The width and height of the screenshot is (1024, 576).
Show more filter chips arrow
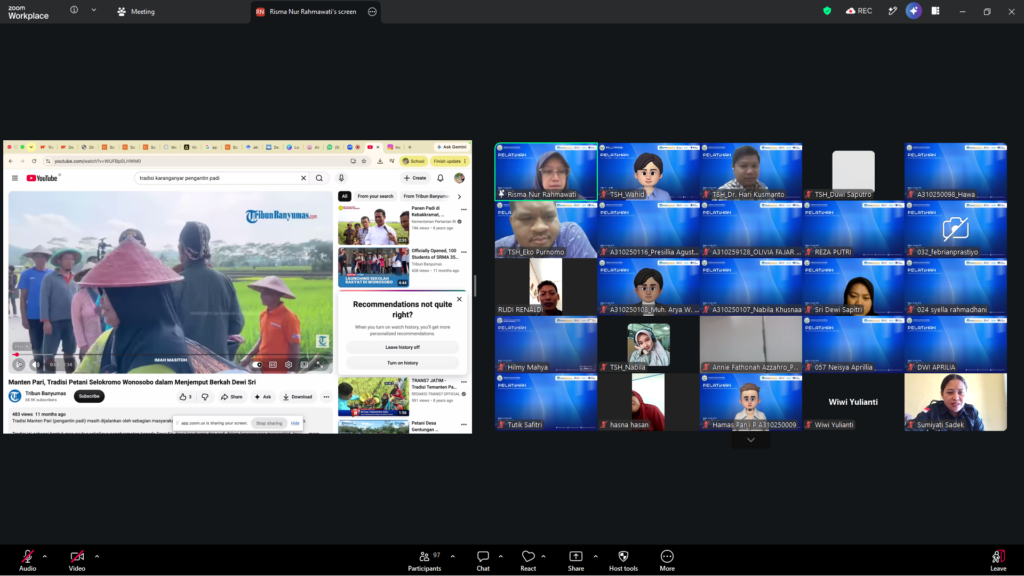(459, 196)
